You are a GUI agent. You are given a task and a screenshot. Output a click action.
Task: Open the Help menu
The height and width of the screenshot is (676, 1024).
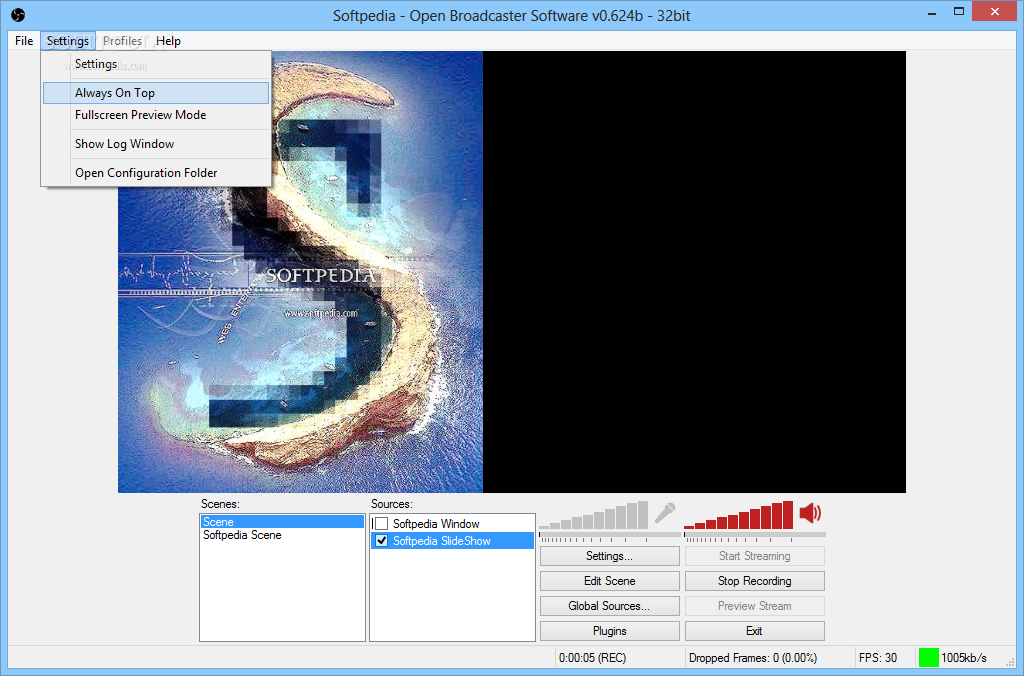pyautogui.click(x=168, y=40)
